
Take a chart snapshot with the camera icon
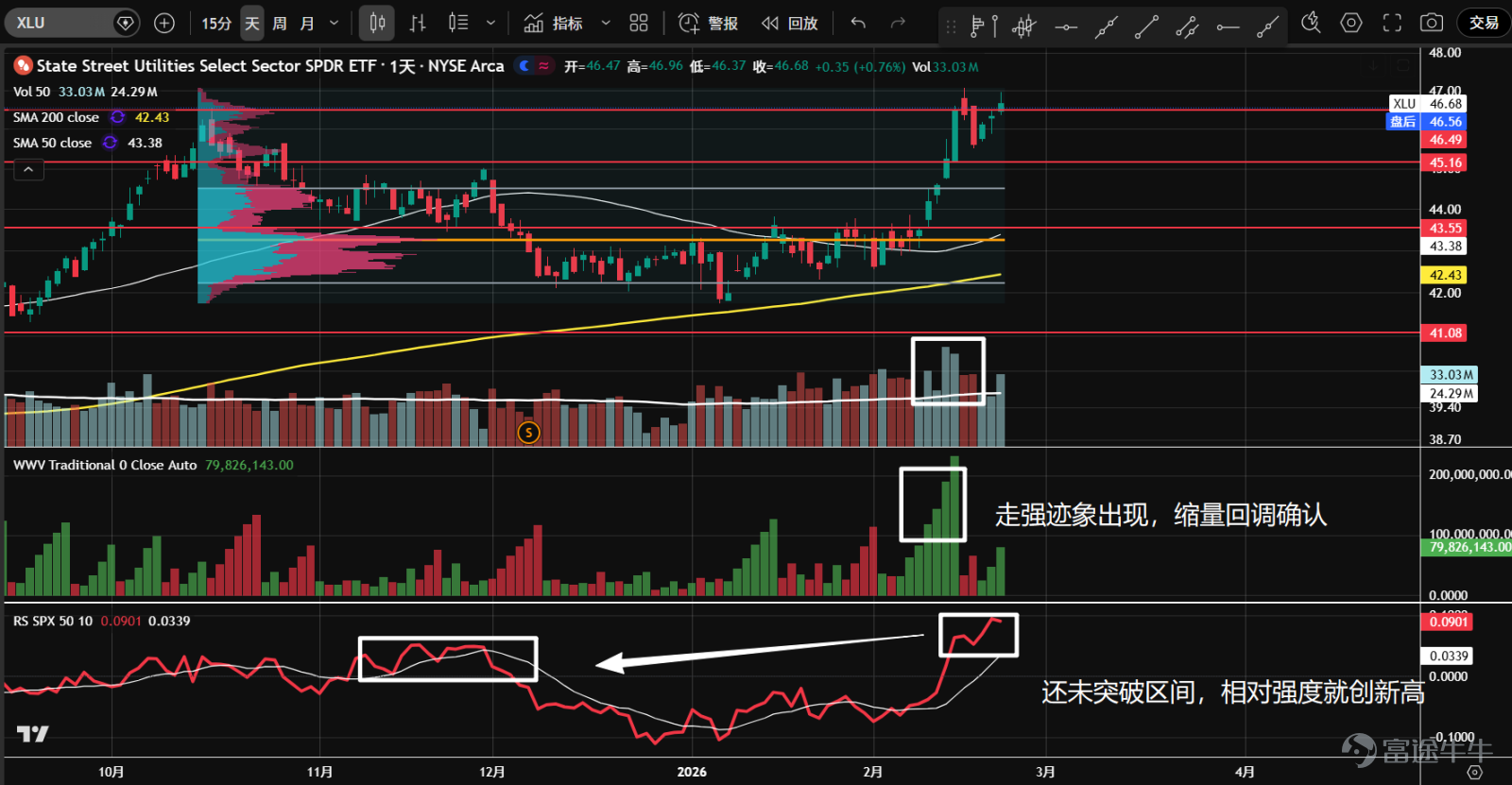click(1432, 23)
